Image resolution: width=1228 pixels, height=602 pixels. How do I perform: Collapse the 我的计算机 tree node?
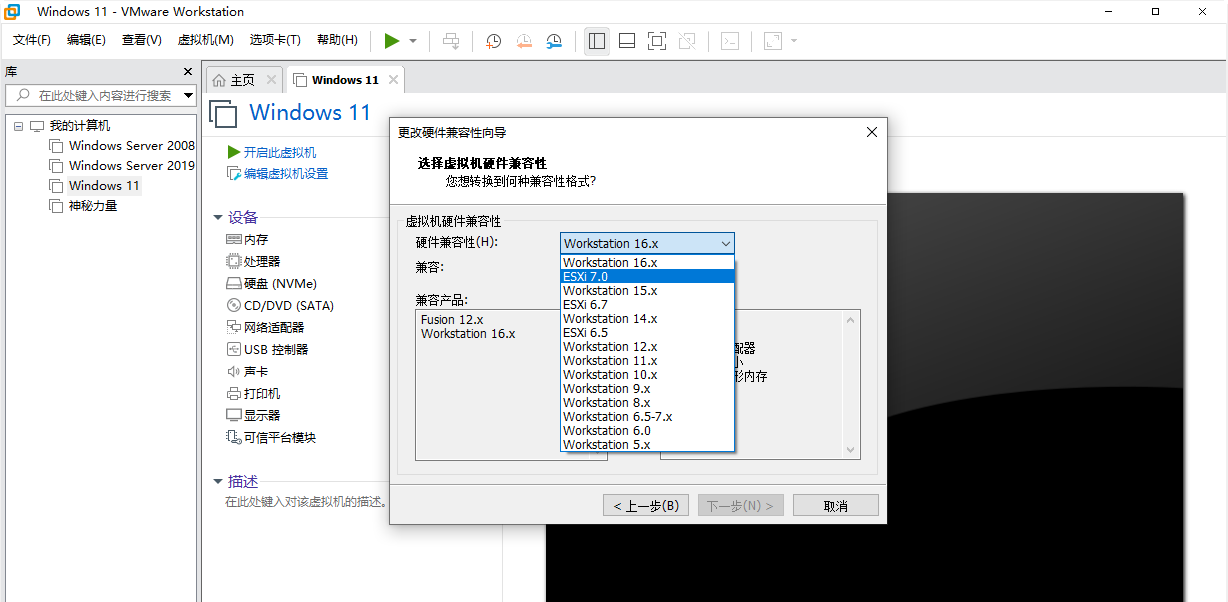(17, 125)
